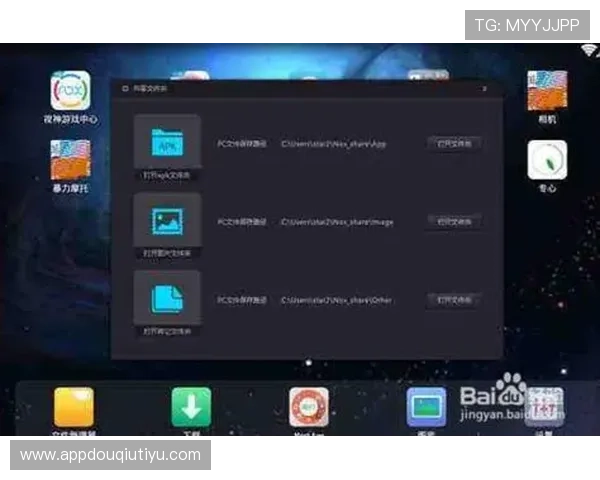Open the camera app icon on the desktop
600x480 pixels.
click(547, 91)
